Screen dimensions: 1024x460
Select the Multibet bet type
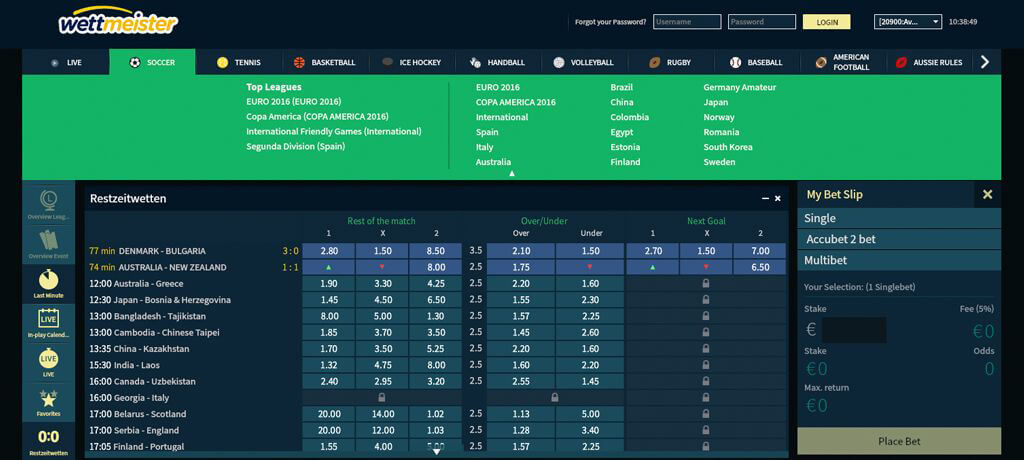point(899,260)
